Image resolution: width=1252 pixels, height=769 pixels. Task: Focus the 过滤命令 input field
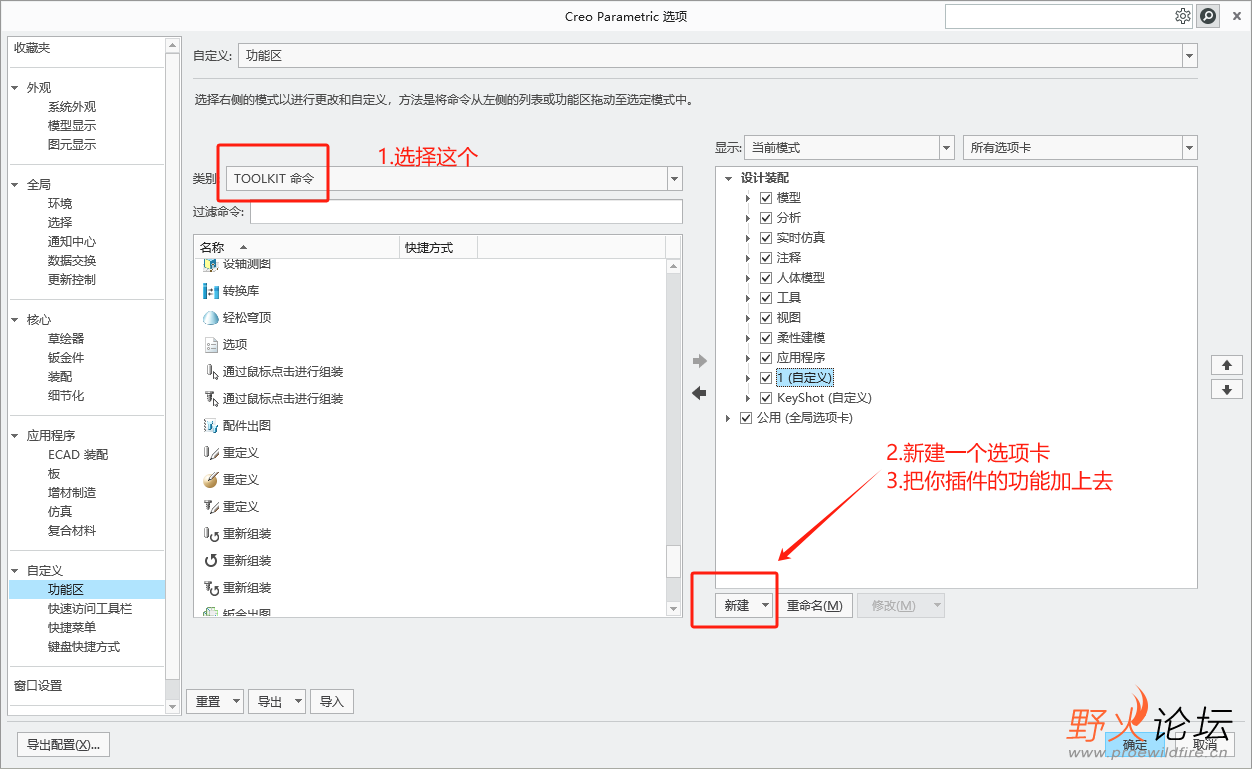pos(466,212)
